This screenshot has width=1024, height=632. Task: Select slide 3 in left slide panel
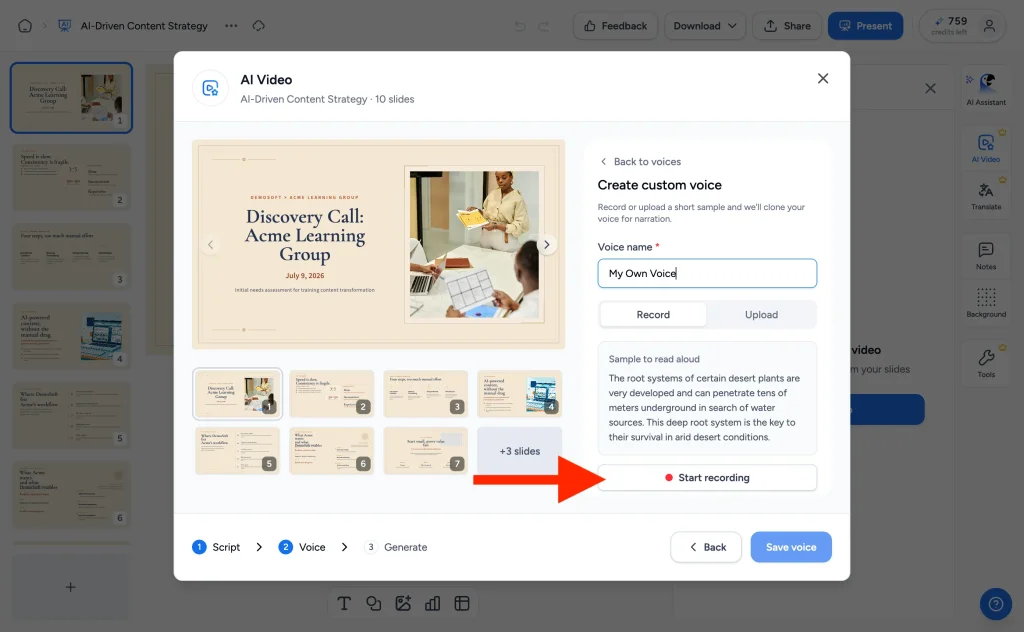pyautogui.click(x=71, y=257)
